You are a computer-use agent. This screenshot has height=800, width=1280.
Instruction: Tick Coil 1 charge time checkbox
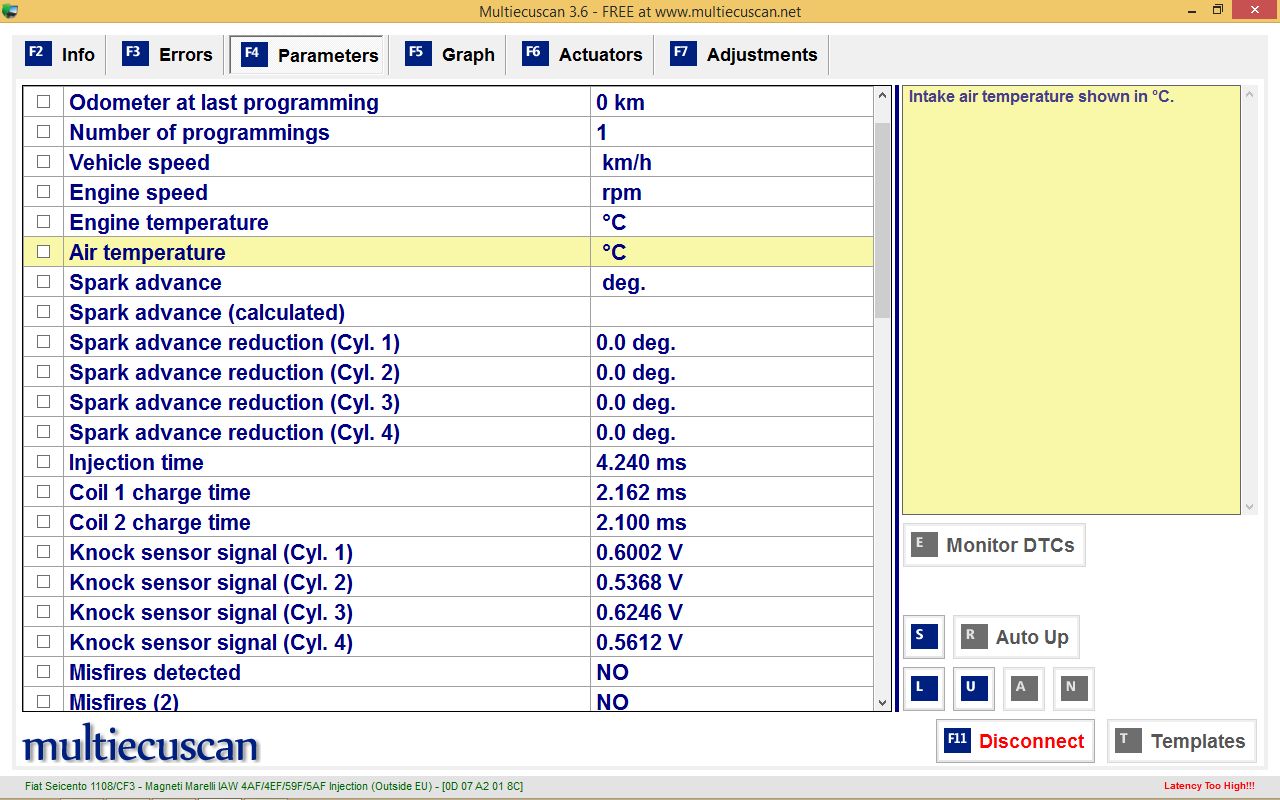click(x=43, y=492)
